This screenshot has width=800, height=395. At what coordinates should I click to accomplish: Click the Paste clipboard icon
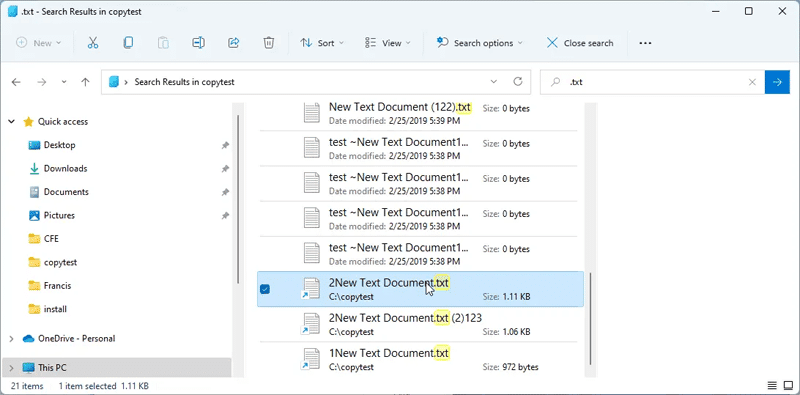point(163,43)
